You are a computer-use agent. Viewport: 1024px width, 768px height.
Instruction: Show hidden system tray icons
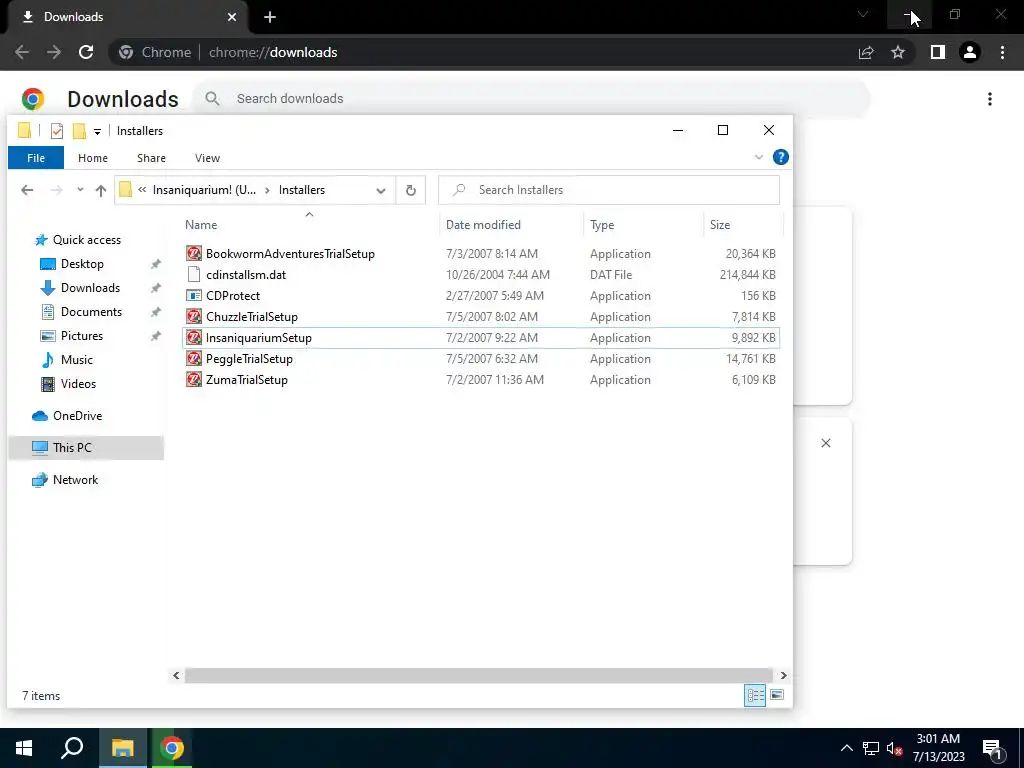point(846,748)
